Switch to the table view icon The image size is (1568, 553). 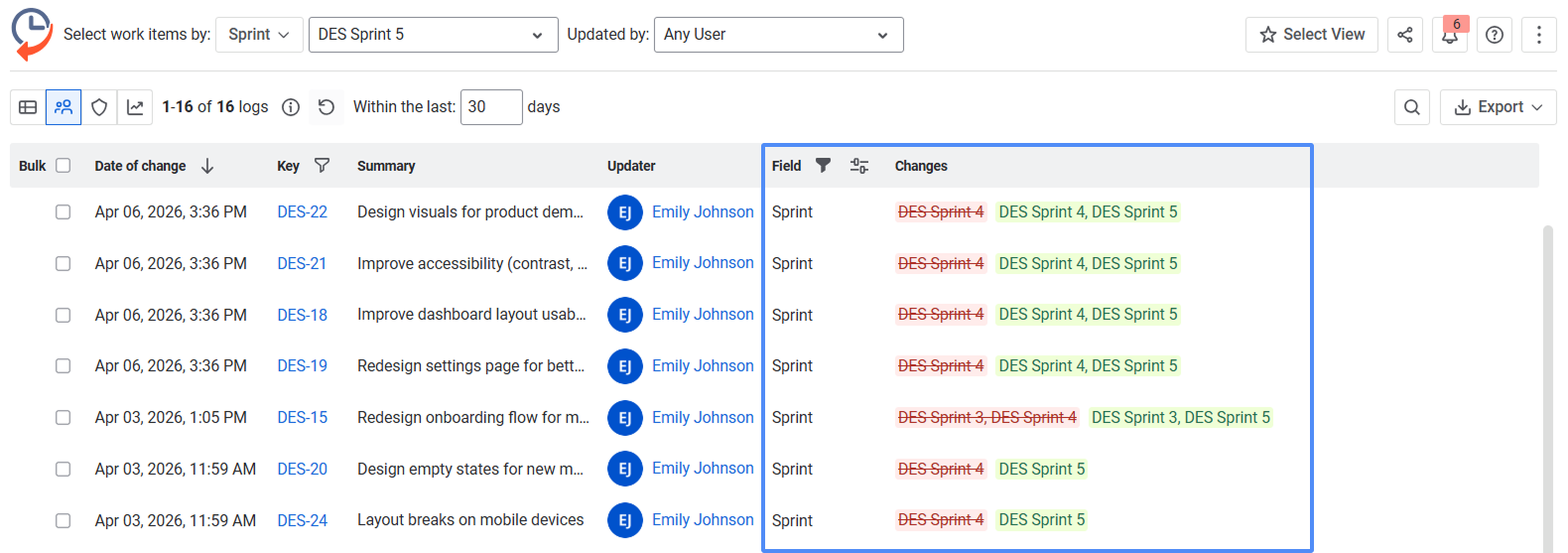[x=28, y=107]
